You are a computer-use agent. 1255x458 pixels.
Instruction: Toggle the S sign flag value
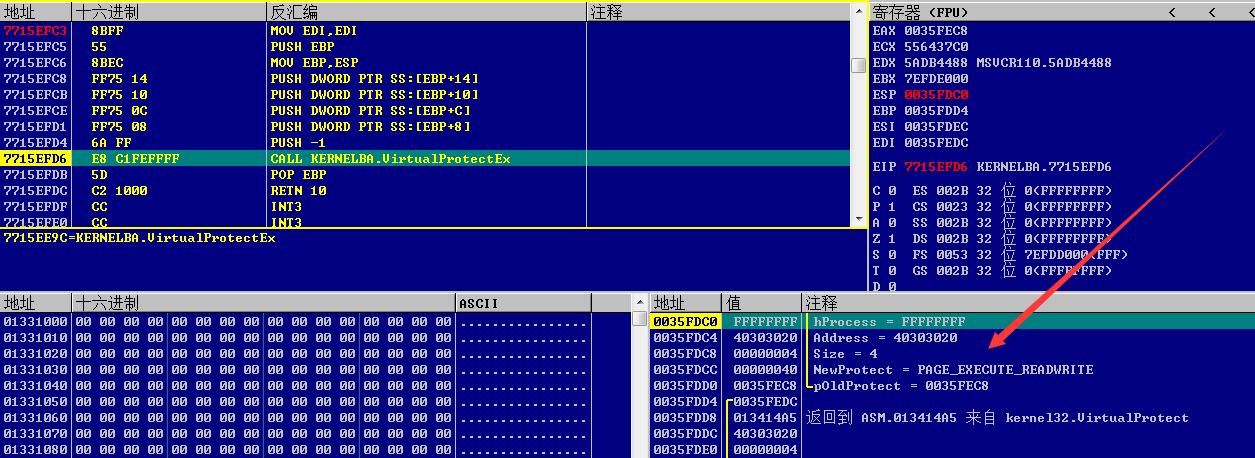[x=891, y=255]
